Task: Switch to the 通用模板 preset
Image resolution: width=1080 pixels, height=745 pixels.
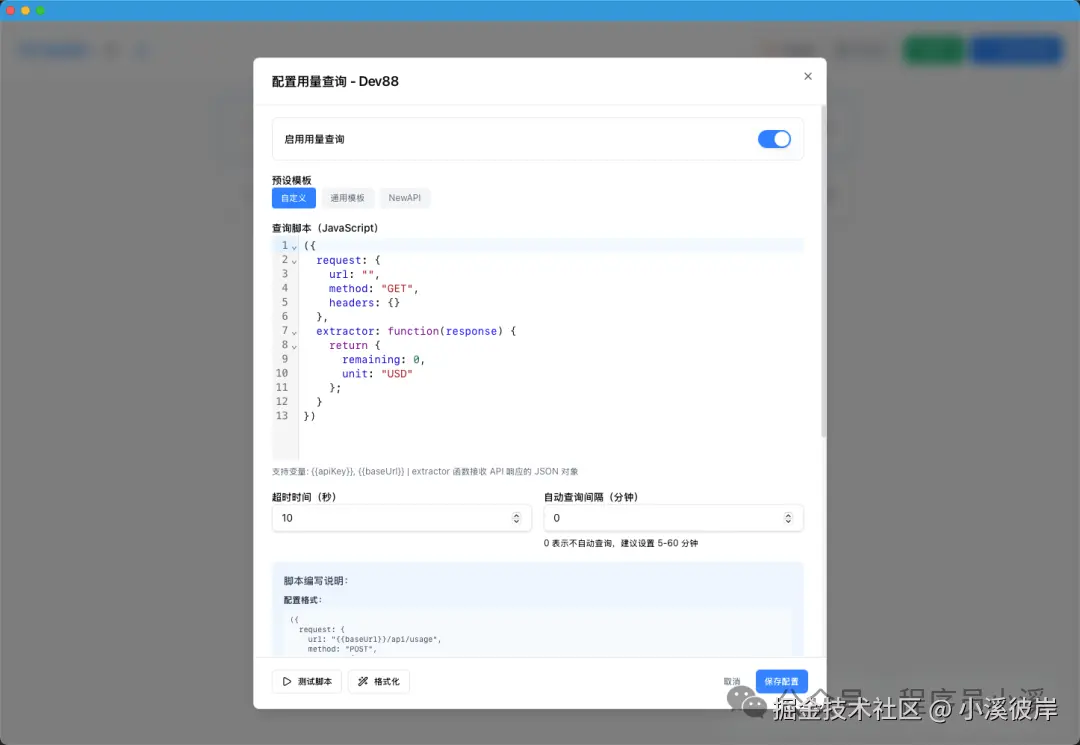Action: [x=347, y=197]
